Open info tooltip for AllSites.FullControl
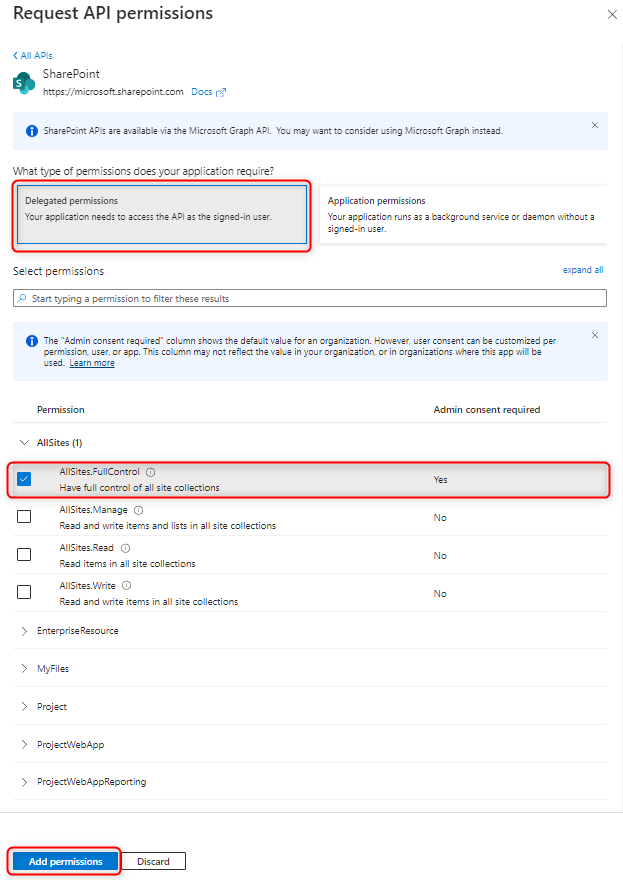The image size is (623, 880). tap(150, 472)
